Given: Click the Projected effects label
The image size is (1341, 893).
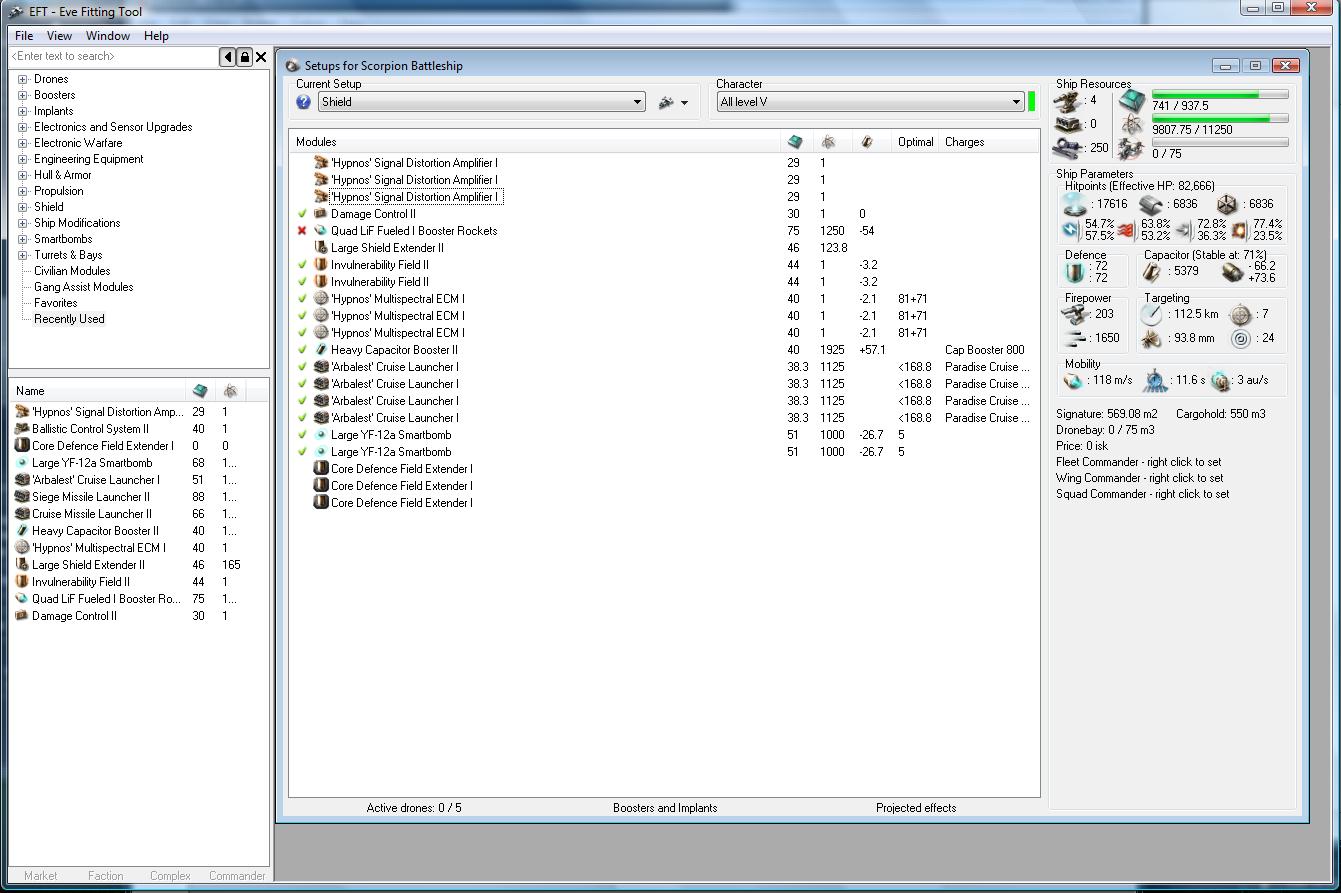Looking at the screenshot, I should (916, 808).
